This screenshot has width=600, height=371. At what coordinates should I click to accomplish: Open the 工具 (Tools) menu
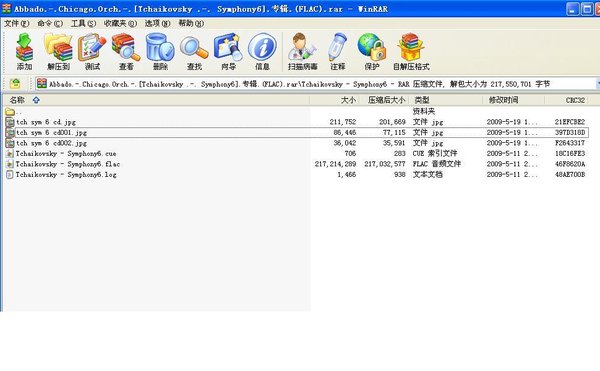[83, 23]
